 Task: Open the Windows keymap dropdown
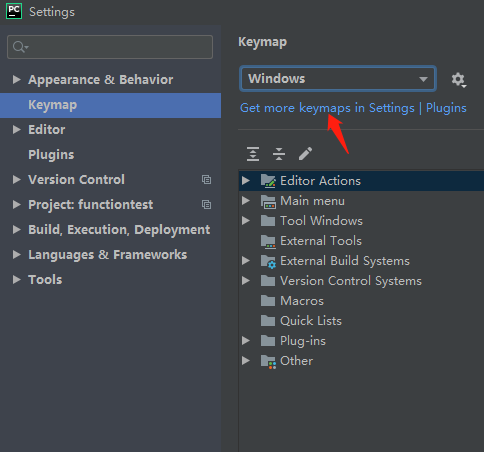(x=338, y=79)
